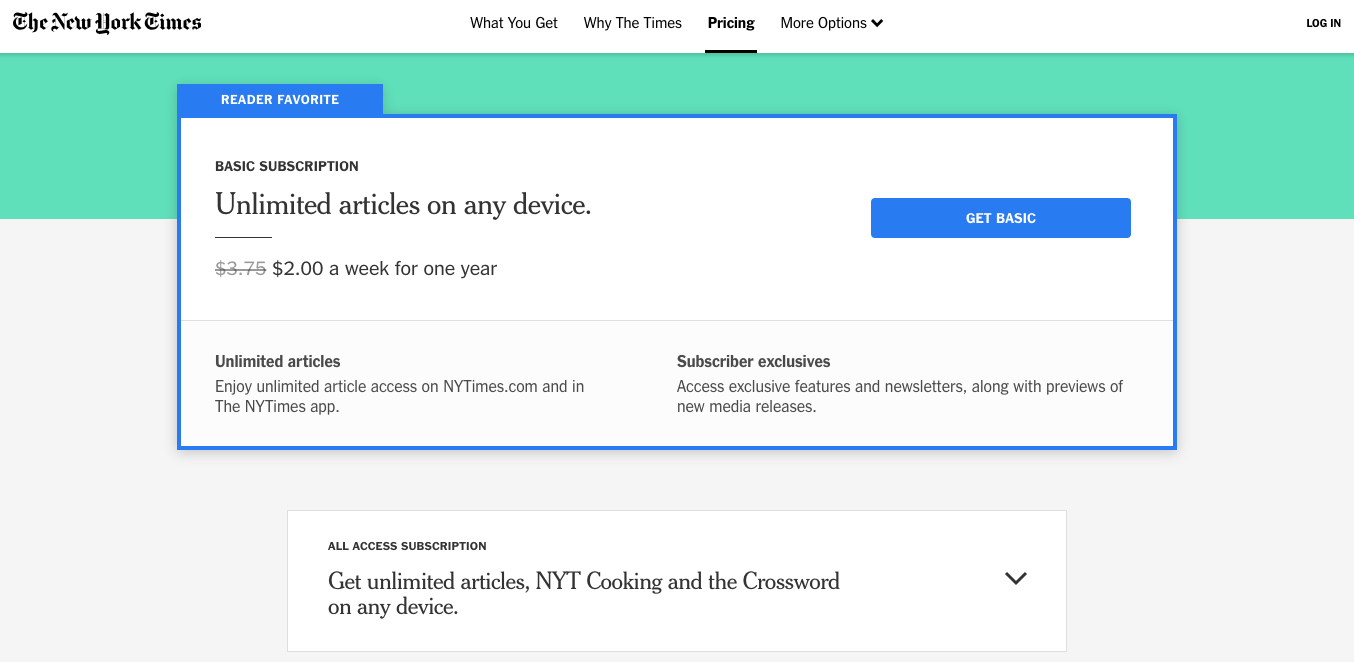This screenshot has width=1354, height=662.
Task: Click the Unlimited articles feature heading
Action: pyautogui.click(x=278, y=361)
